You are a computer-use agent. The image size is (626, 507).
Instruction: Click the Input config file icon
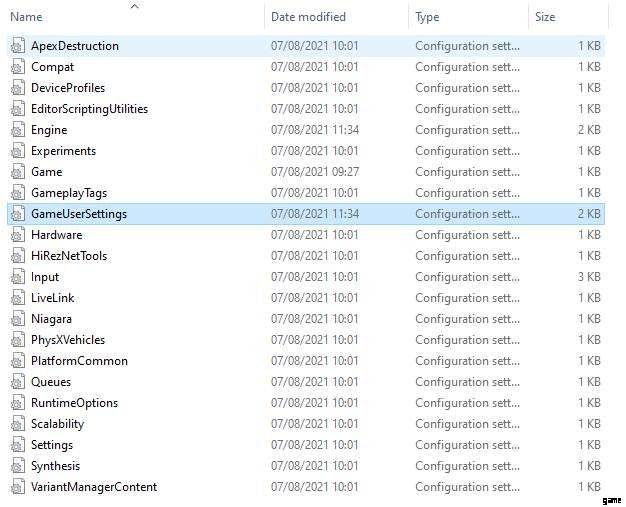click(16, 277)
